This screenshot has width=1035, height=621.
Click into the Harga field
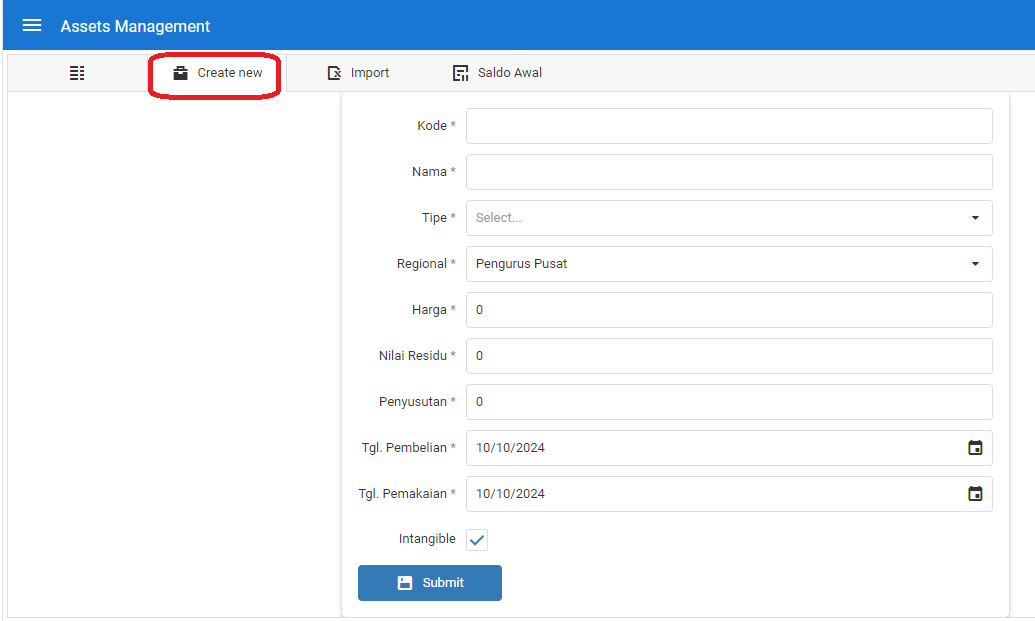(x=729, y=310)
